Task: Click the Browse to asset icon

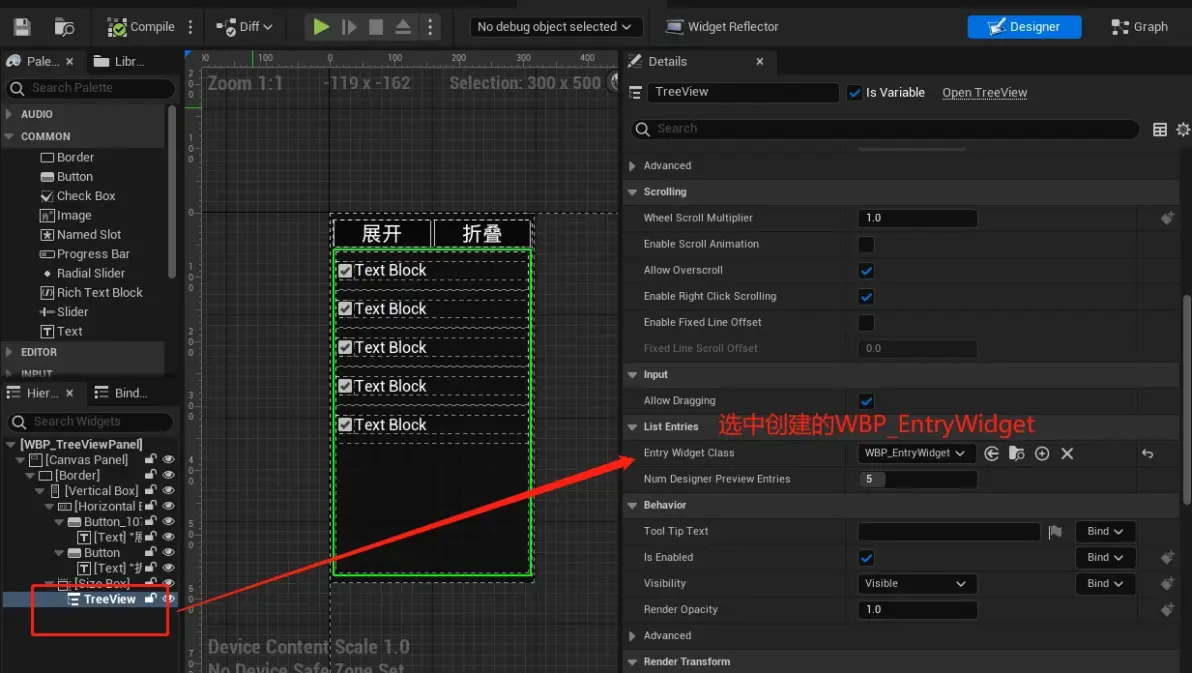Action: tap(65, 27)
